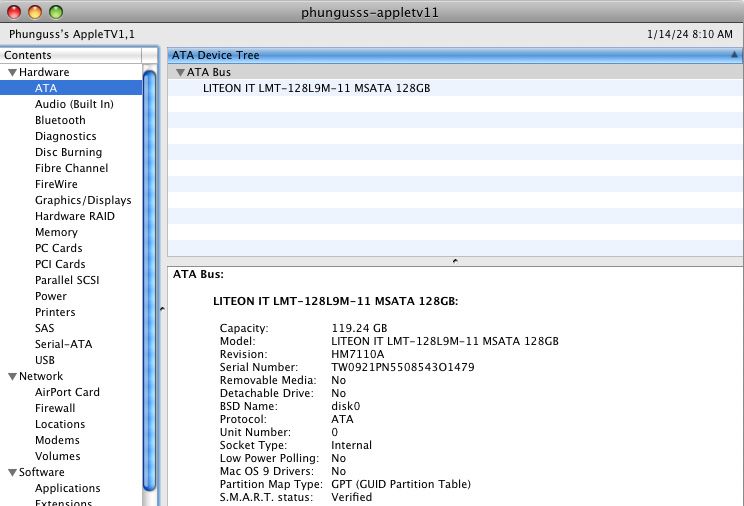
Task: Click the HM7110A revision value
Action: (x=357, y=355)
